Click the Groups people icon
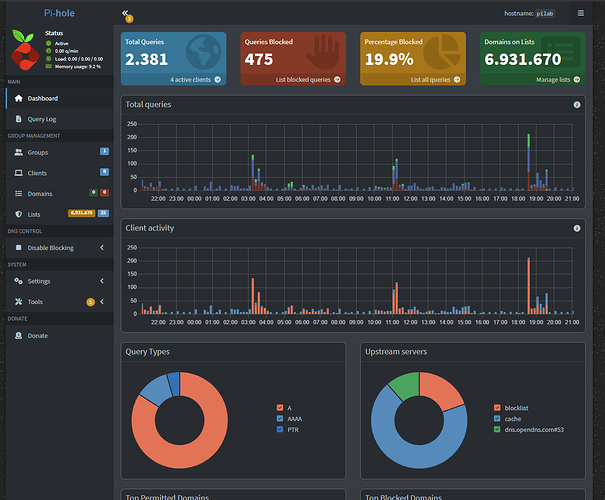 click(x=19, y=152)
